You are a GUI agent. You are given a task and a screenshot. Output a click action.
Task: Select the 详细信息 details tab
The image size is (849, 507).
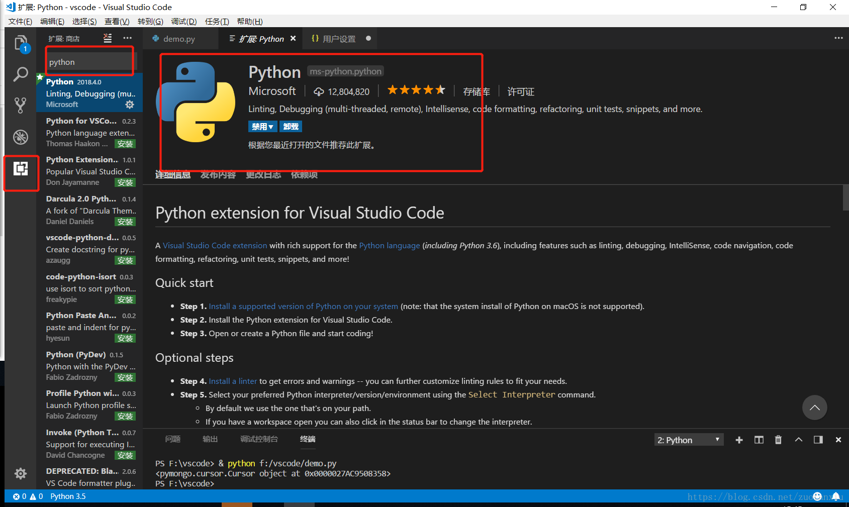click(x=173, y=174)
